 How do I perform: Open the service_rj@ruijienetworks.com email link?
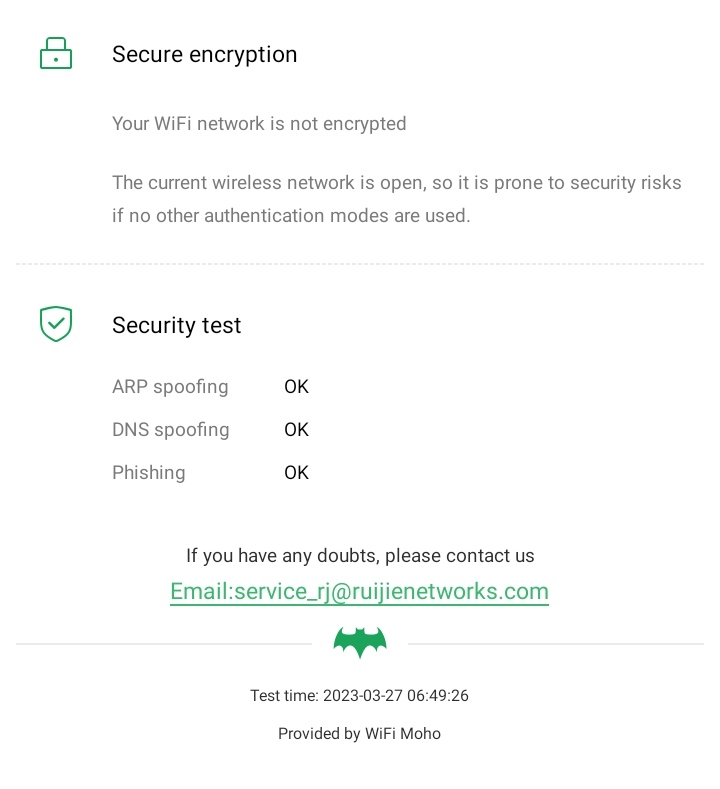(x=359, y=591)
